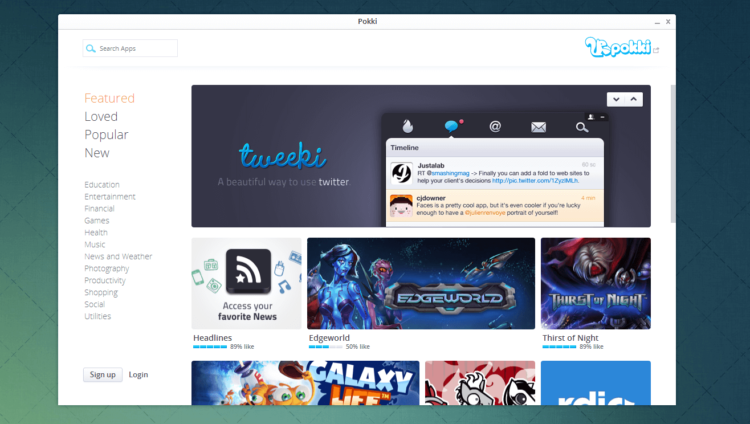Click the Edgeworld rating bar
This screenshot has height=424, width=750.
point(325,346)
